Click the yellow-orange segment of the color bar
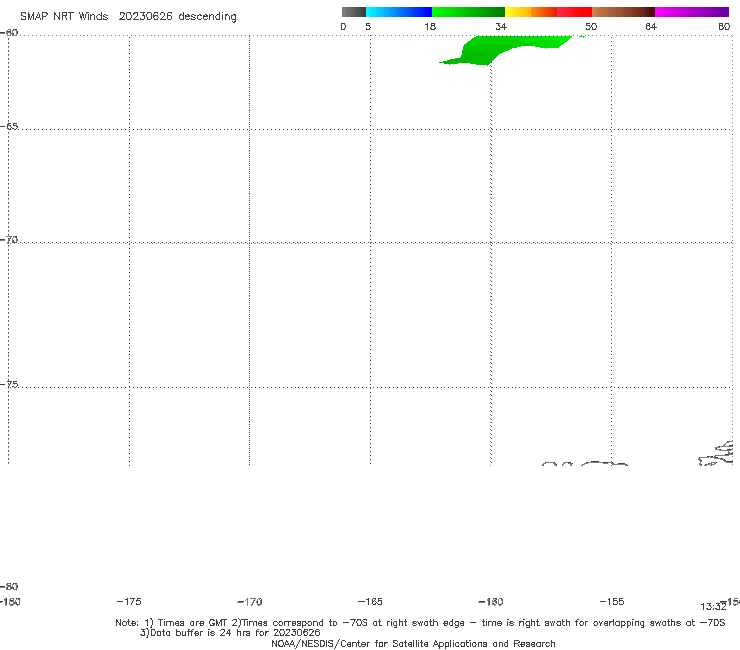Viewport: 740px width, 650px height. point(531,12)
